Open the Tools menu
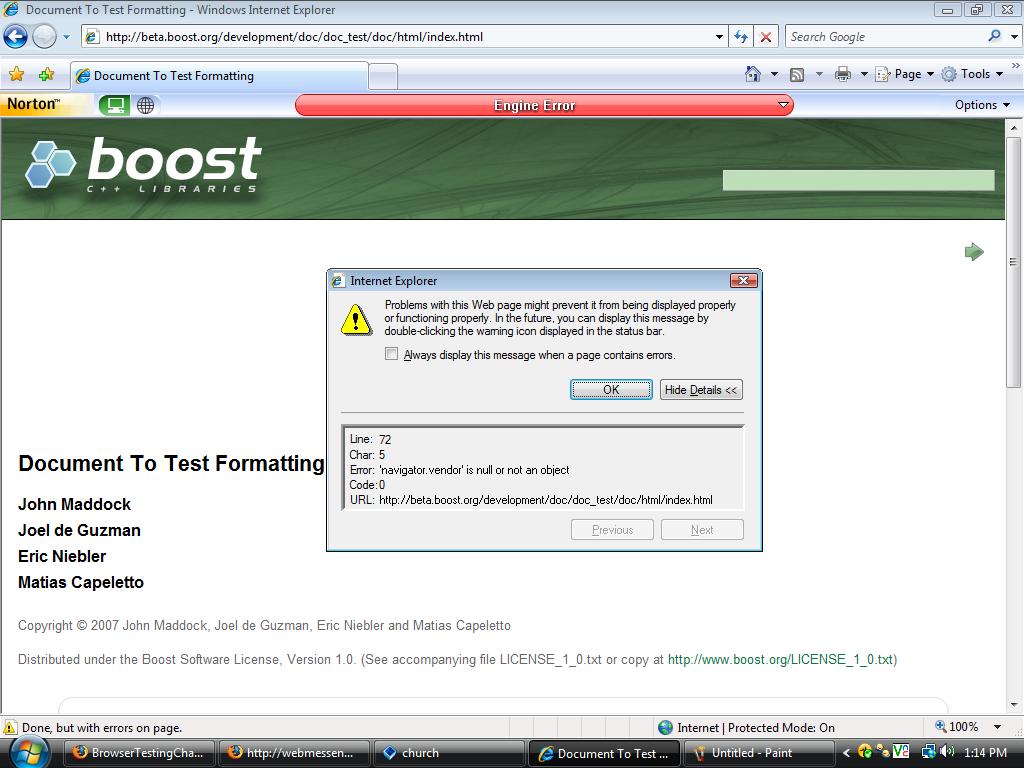Screen dimensions: 1024x768 coord(972,74)
